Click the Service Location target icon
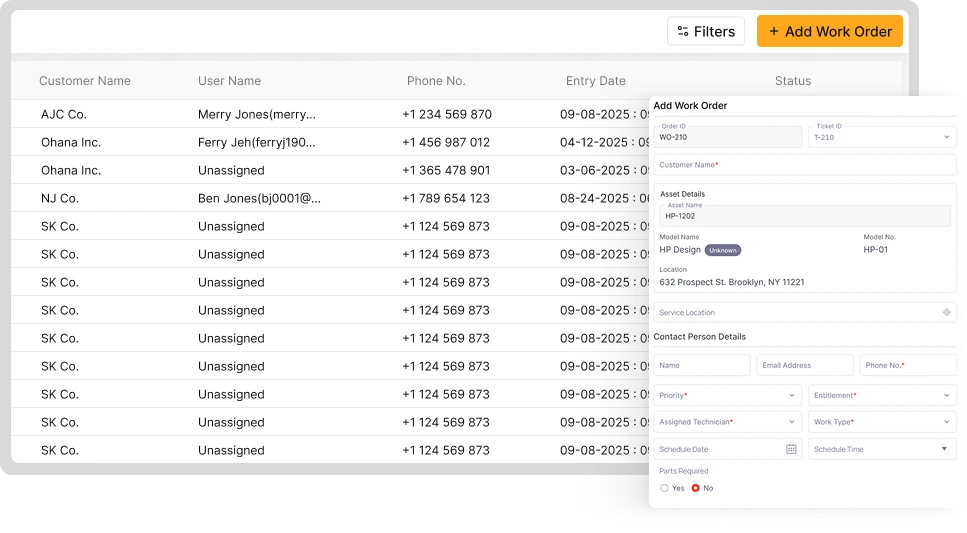Screen dimensions: 967x533 point(946,313)
